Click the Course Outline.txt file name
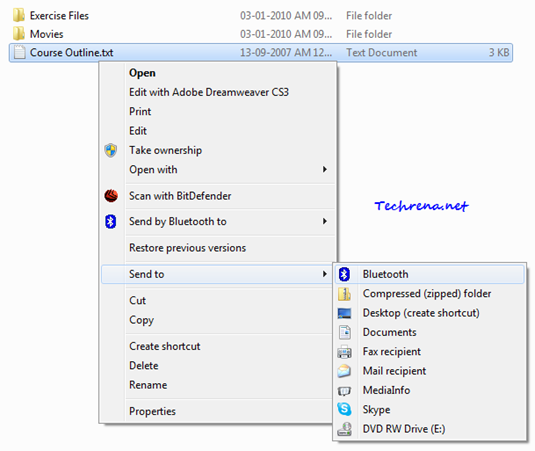Image resolution: width=535 pixels, height=451 pixels. coord(72,53)
